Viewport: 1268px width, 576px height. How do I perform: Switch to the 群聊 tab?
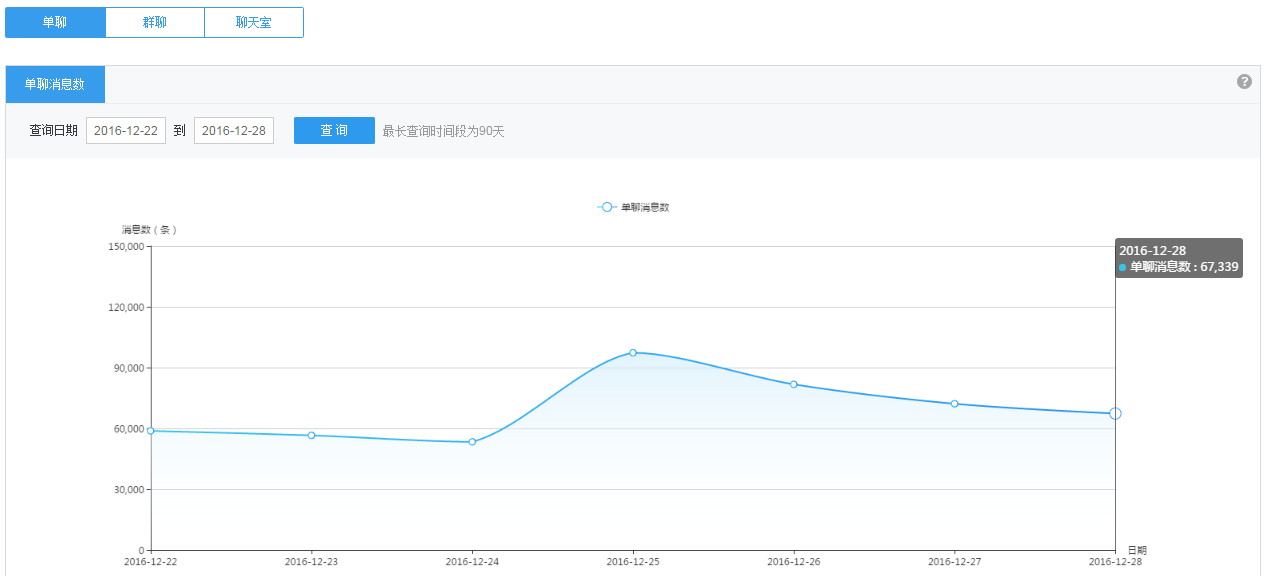click(155, 22)
